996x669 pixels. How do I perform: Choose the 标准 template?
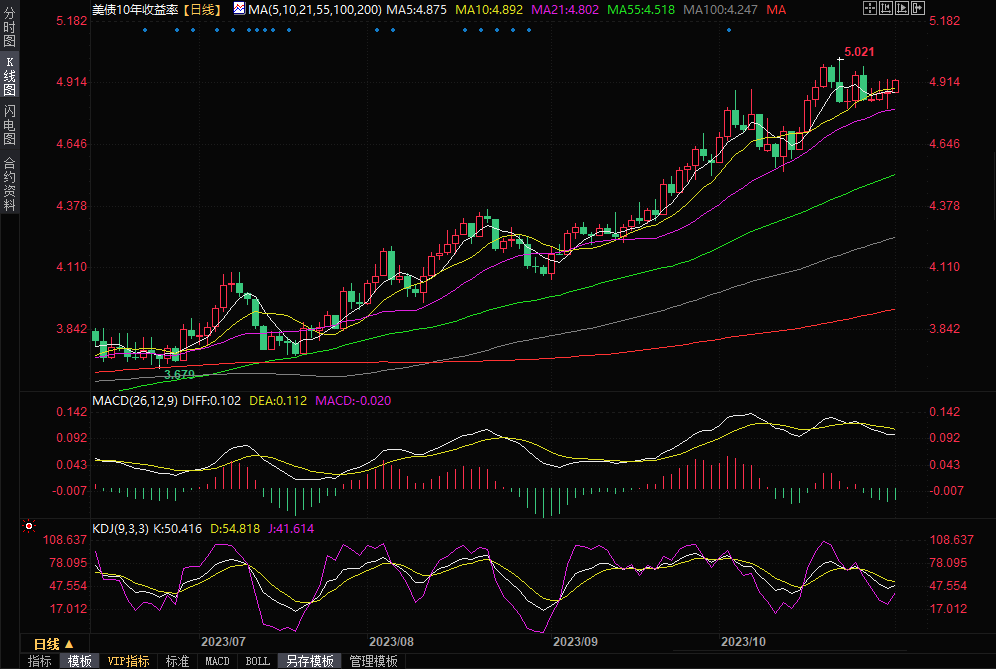177,661
